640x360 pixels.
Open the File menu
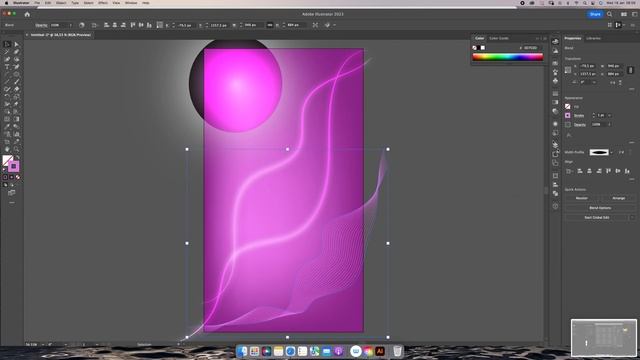(37, 3)
